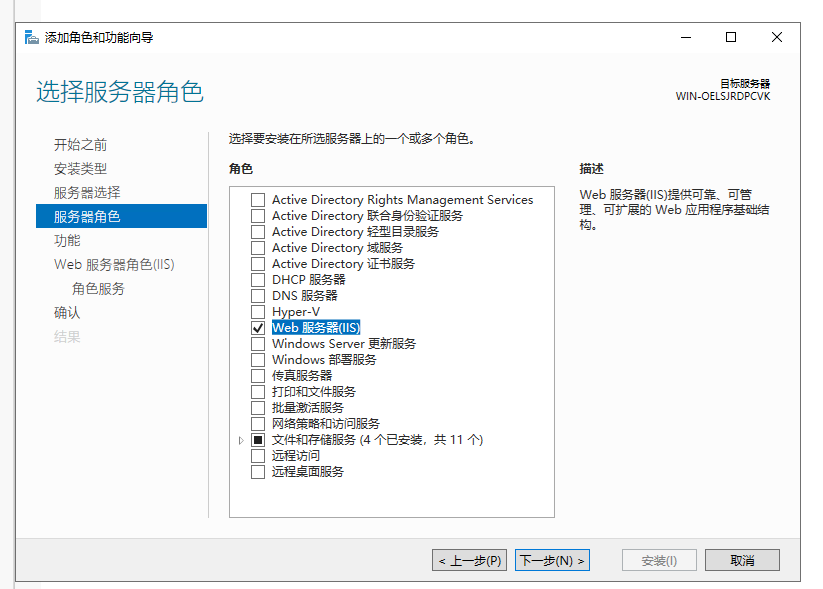
Task: Click the 上一步(P) button
Action: [x=469, y=560]
